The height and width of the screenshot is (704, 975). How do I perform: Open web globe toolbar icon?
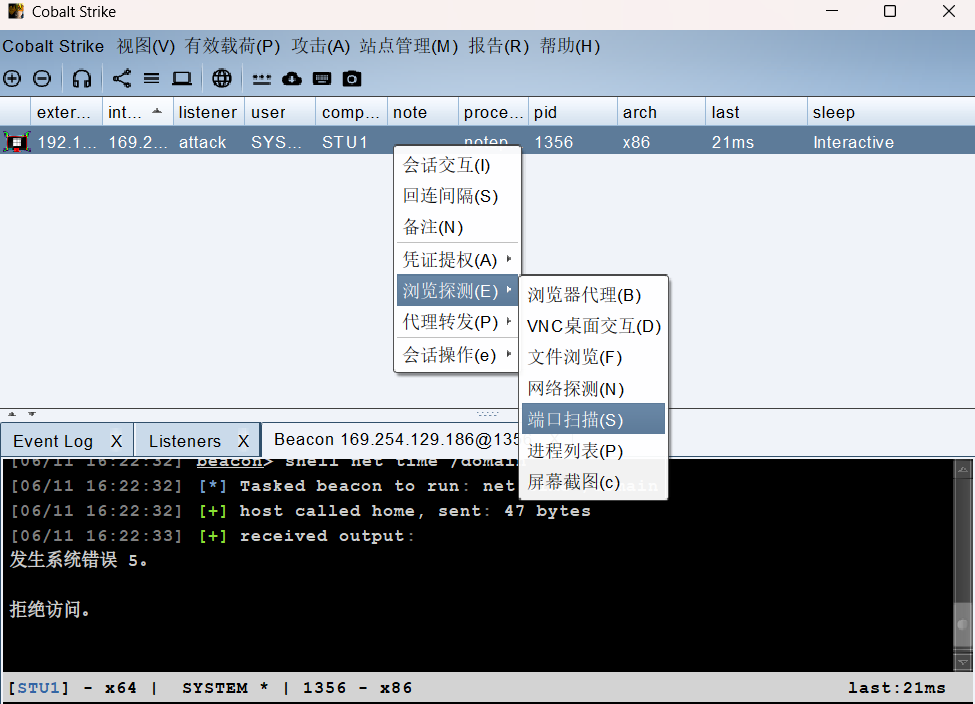(221, 78)
